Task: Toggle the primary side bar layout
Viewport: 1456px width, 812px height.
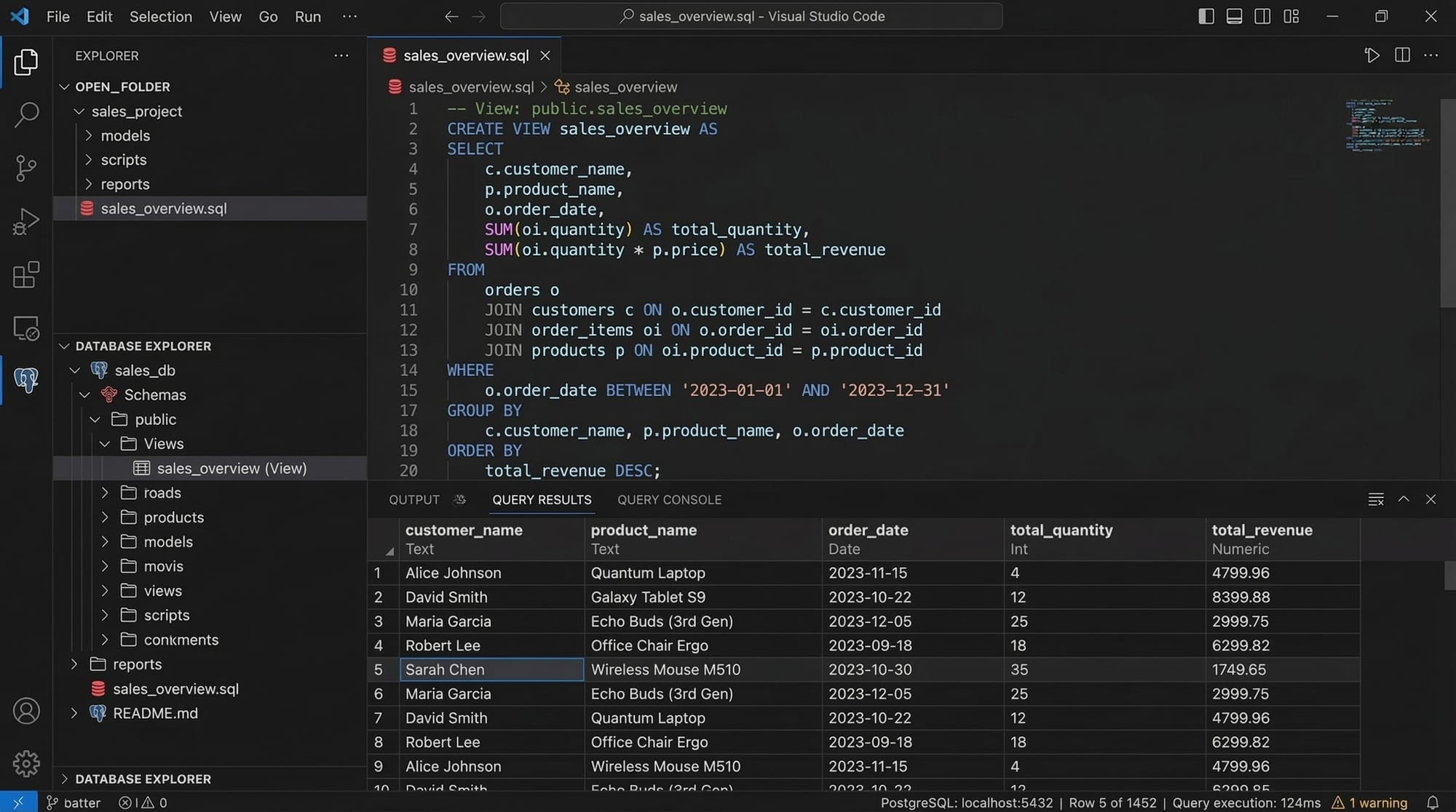Action: 1206,16
